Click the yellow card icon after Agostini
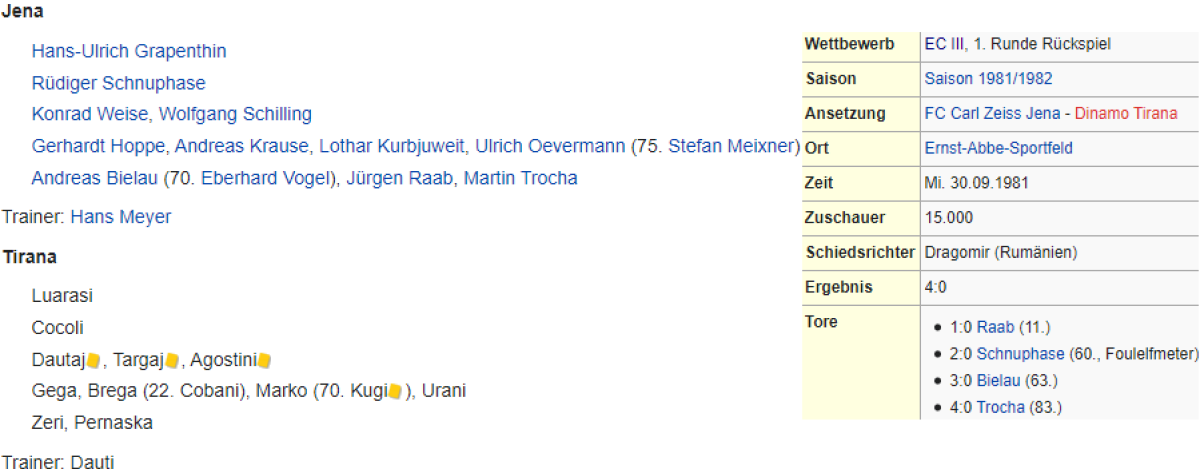 265,360
